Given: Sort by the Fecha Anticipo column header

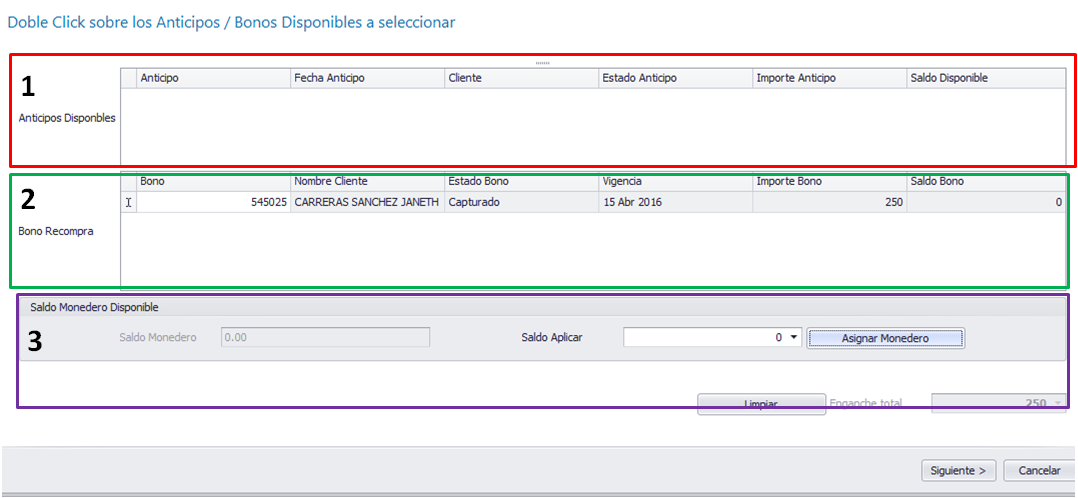Looking at the screenshot, I should click(x=367, y=78).
